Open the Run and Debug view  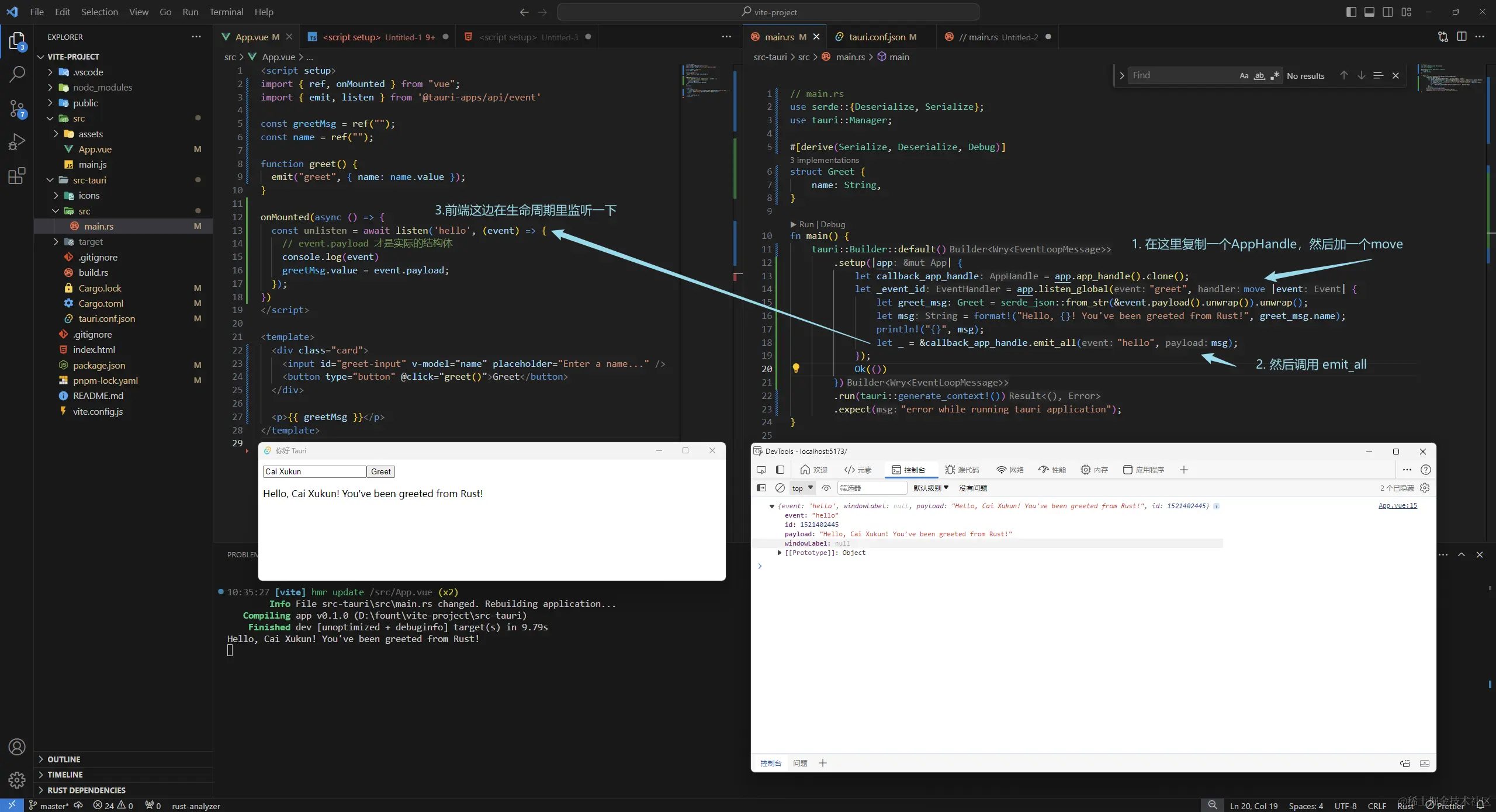[17, 142]
